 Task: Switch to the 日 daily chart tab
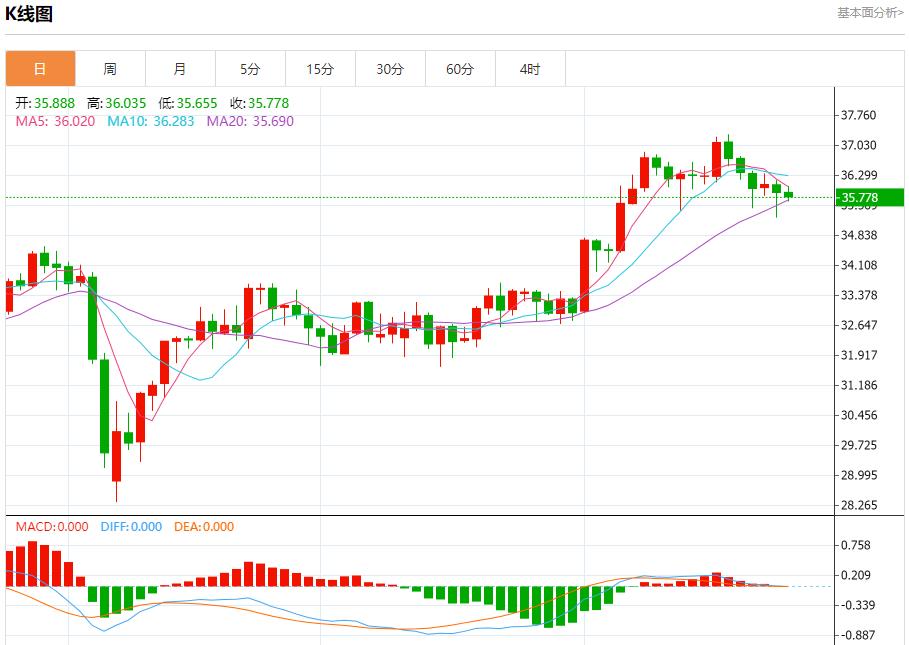coord(40,69)
